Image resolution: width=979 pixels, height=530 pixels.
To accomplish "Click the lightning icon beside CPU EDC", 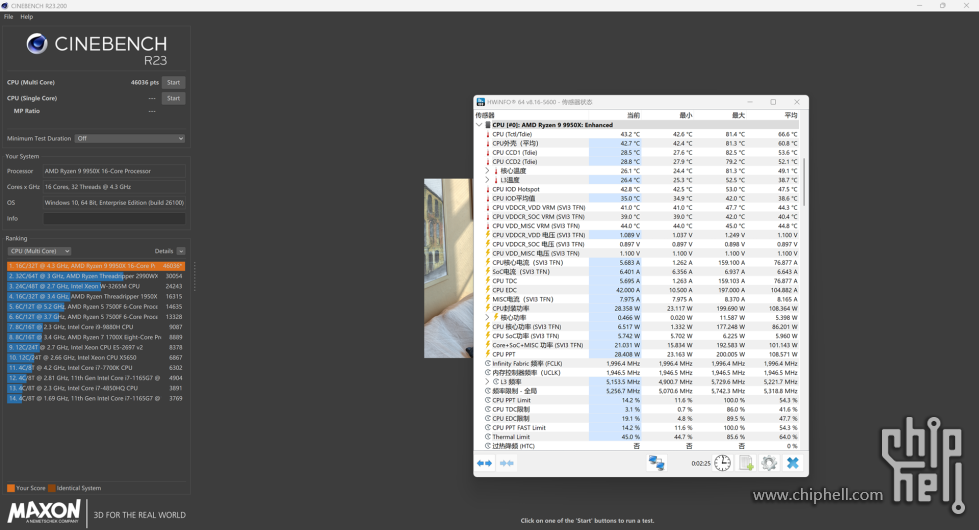I will click(x=488, y=290).
